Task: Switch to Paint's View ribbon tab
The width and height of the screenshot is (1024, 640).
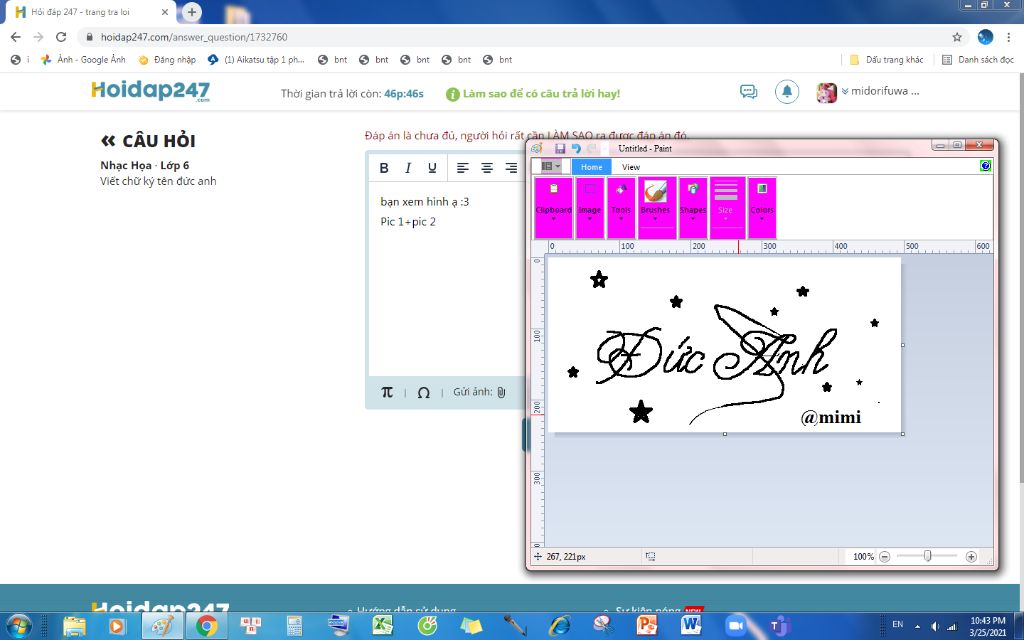Action: 631,167
